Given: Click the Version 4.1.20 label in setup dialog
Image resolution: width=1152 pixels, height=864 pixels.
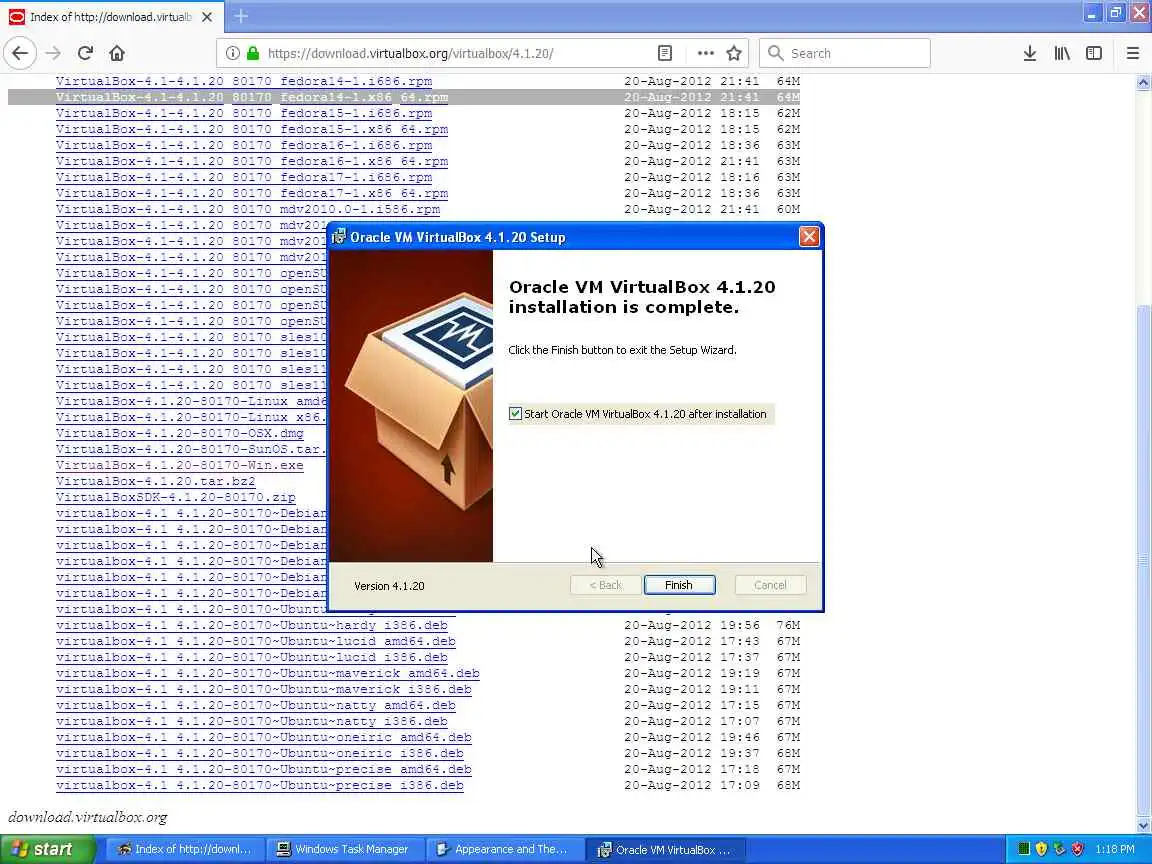Looking at the screenshot, I should (389, 586).
